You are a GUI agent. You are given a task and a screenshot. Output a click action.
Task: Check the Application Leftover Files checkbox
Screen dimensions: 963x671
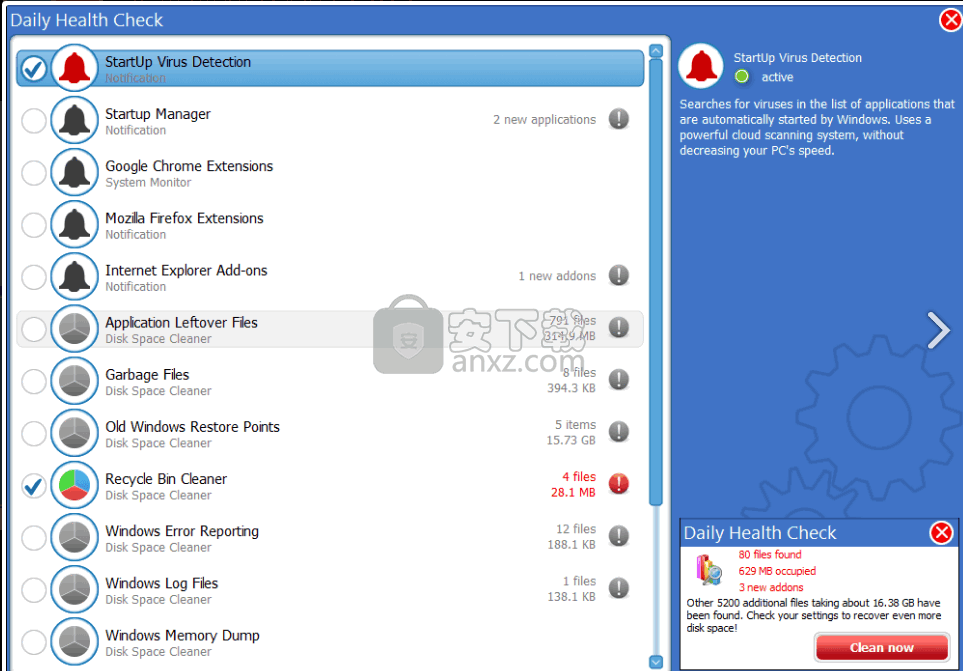pyautogui.click(x=34, y=330)
